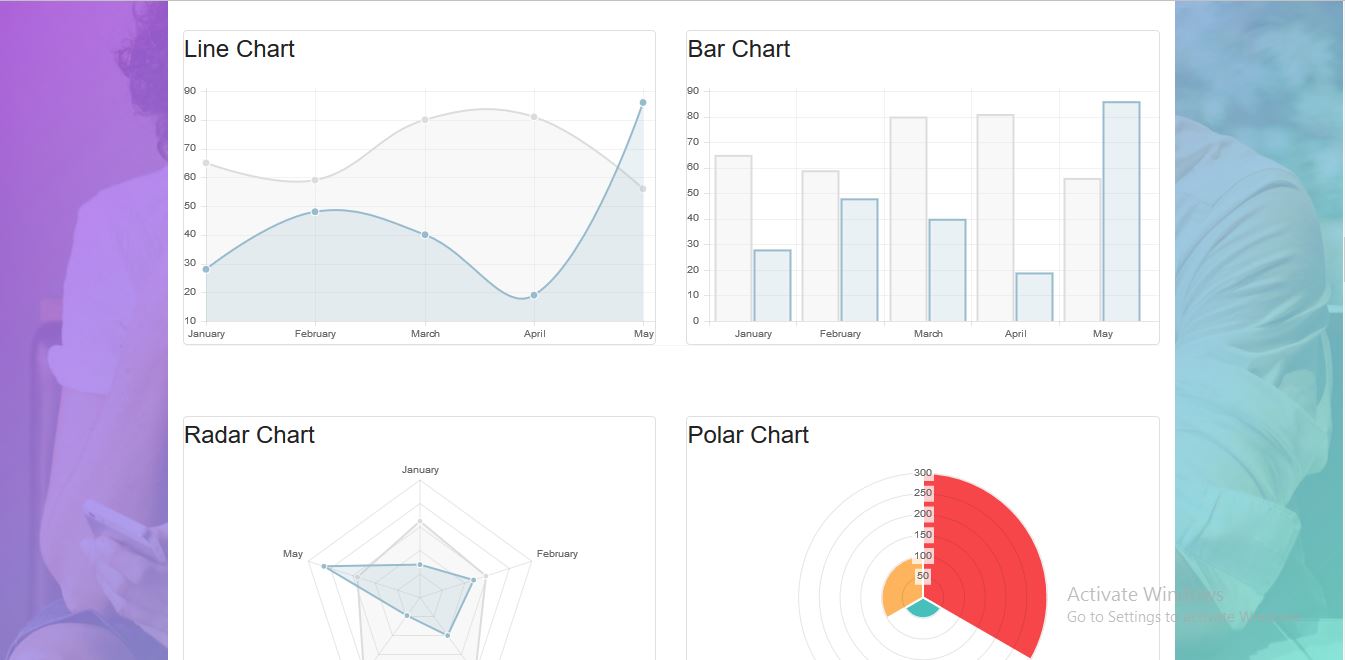Pick the gray May point in Line Chart
1345x660 pixels.
[643, 189]
